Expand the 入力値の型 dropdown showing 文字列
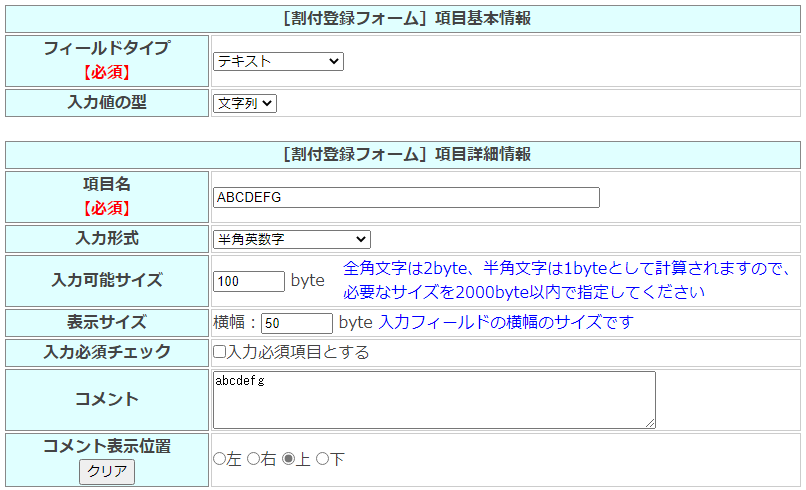The image size is (806, 490). click(x=244, y=103)
